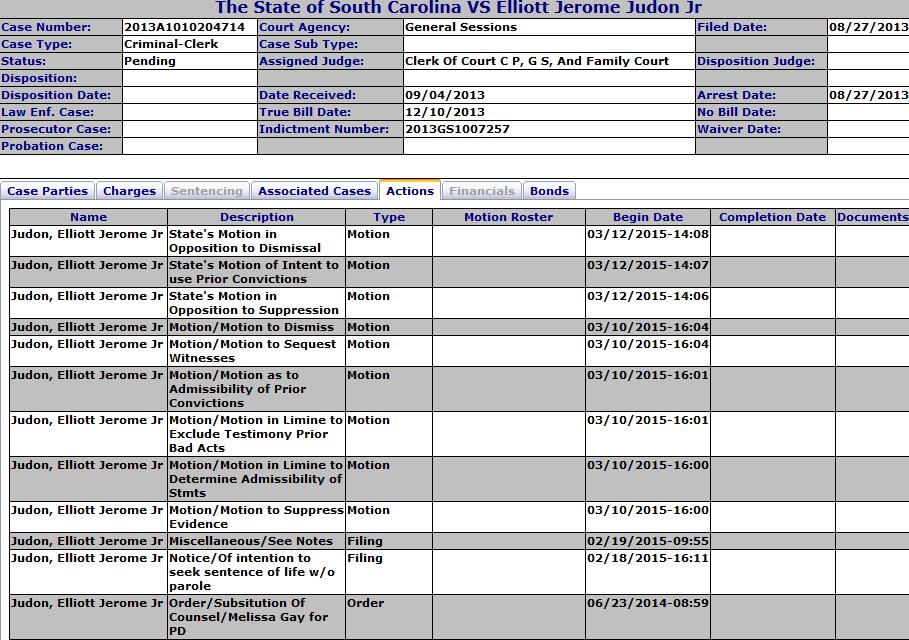Click the No Bill Date label
Image resolution: width=909 pixels, height=640 pixels.
[736, 112]
